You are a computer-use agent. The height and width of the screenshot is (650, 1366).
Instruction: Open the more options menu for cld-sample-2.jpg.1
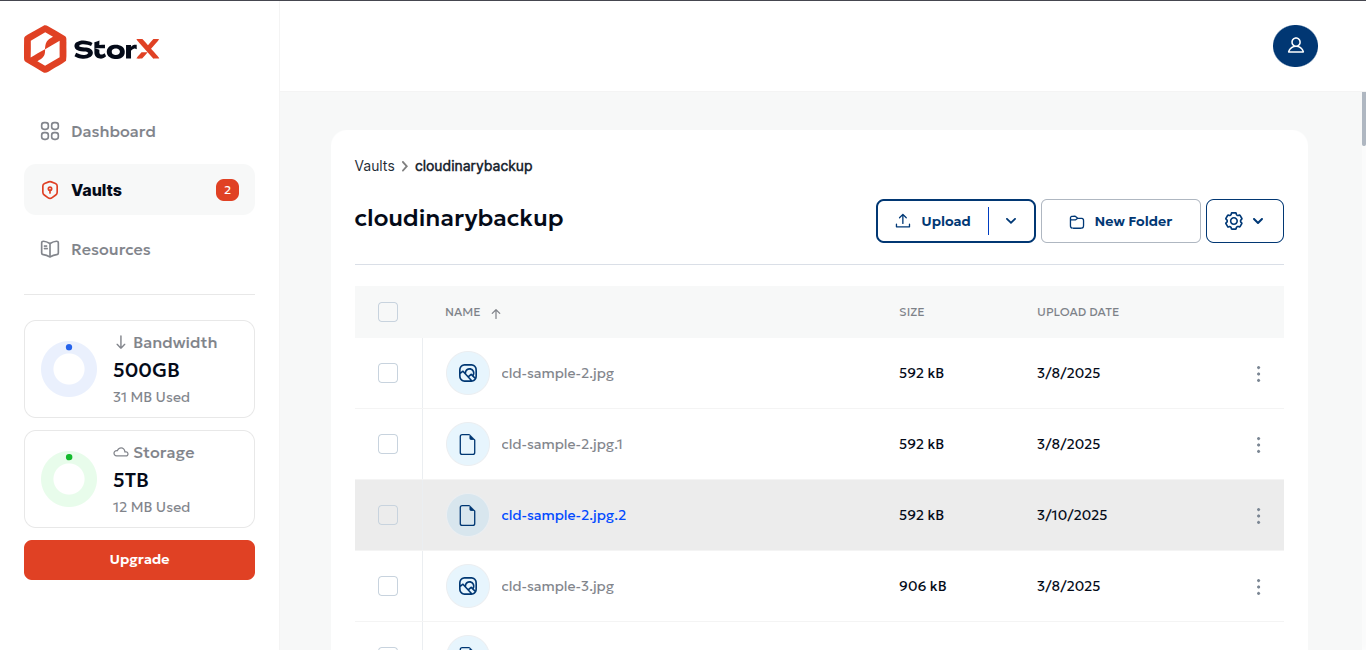1258,445
